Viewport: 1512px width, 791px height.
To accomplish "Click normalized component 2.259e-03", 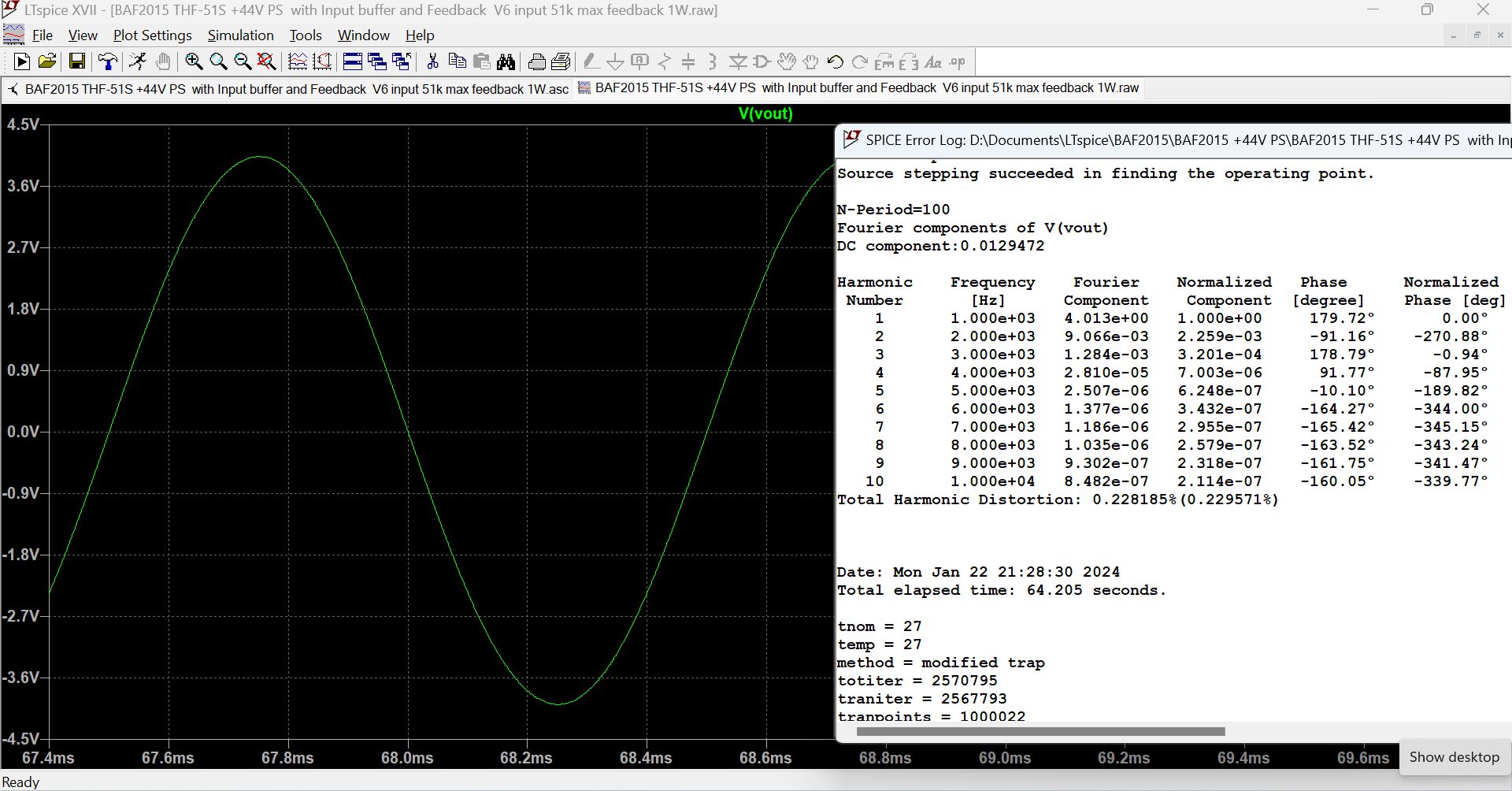I will click(x=1219, y=336).
